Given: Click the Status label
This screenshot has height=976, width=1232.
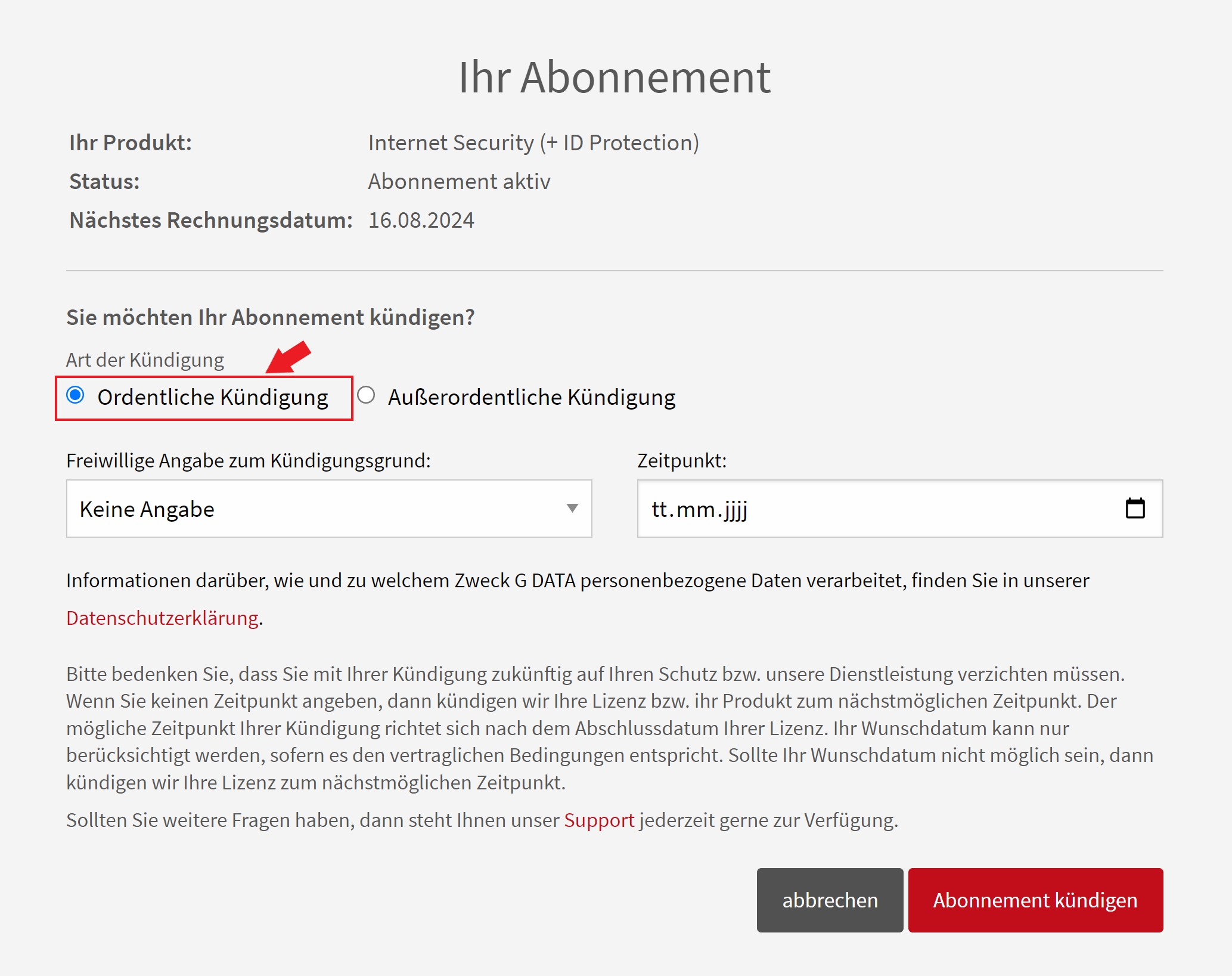Looking at the screenshot, I should pyautogui.click(x=104, y=181).
